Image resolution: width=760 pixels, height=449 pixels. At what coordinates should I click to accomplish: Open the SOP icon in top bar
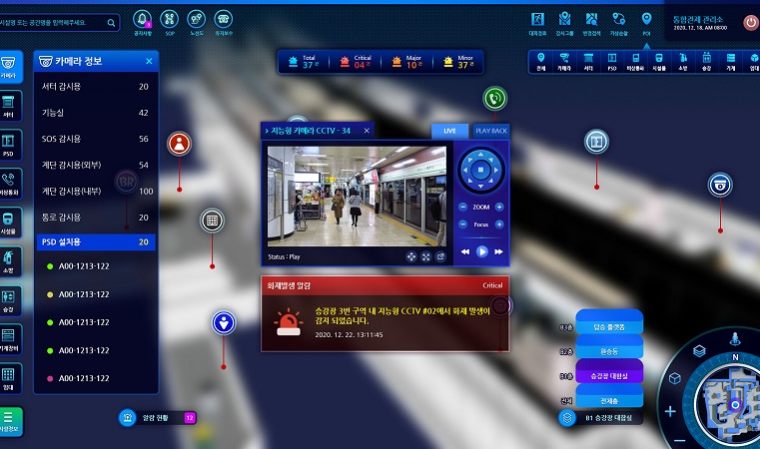169,19
